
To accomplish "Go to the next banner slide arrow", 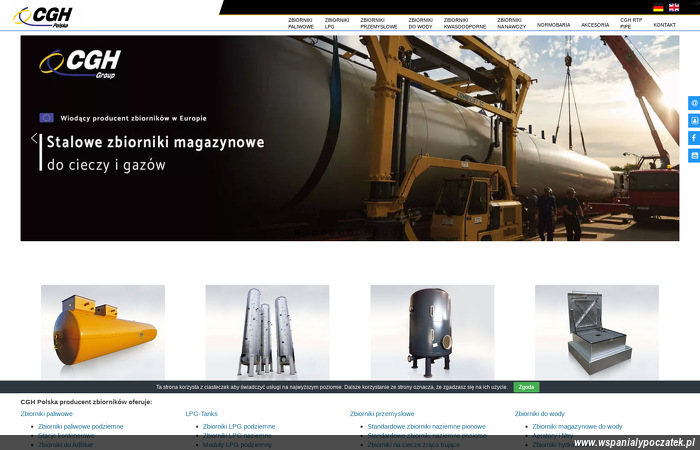I will point(665,138).
